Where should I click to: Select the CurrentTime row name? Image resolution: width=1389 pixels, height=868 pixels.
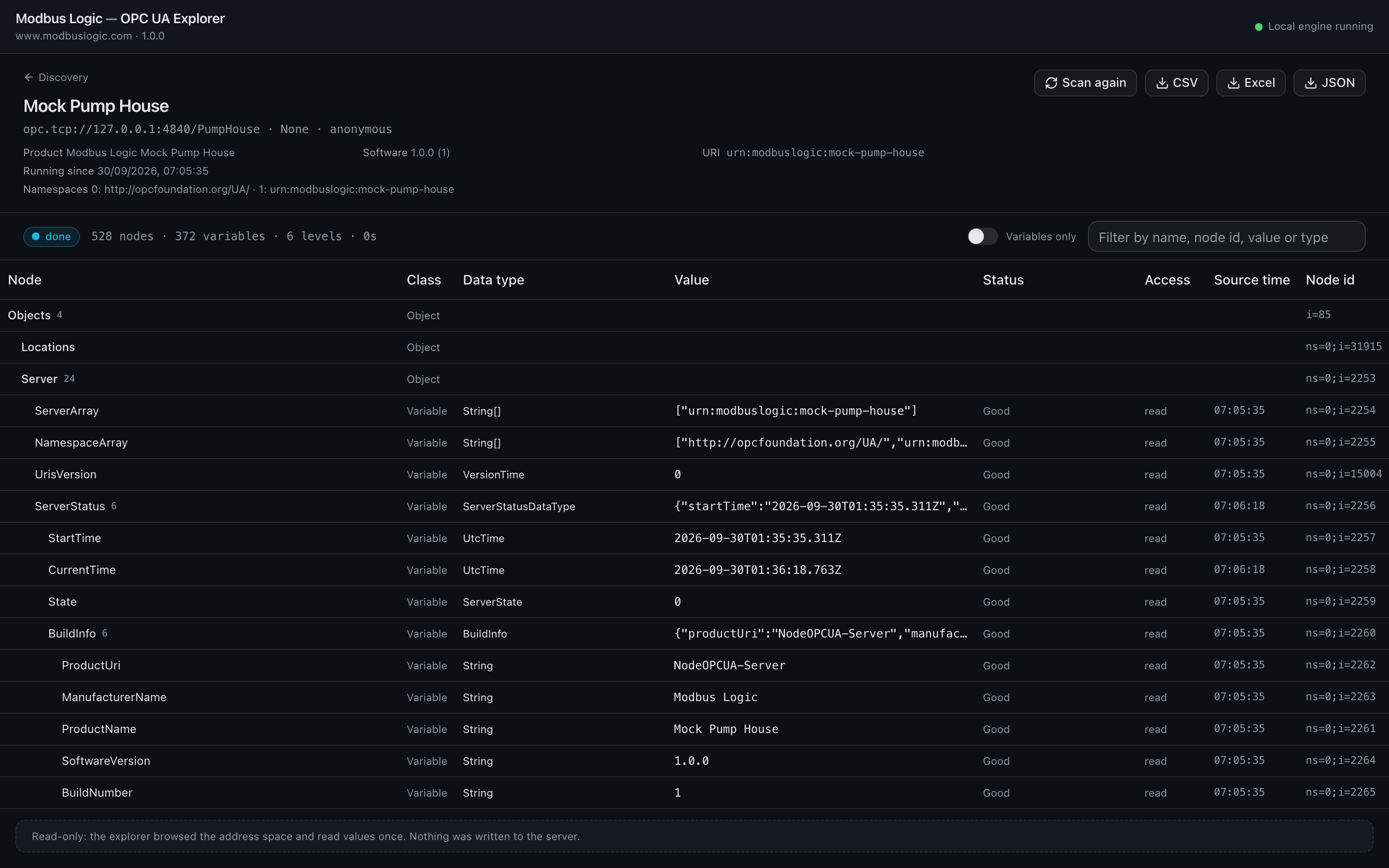[82, 570]
